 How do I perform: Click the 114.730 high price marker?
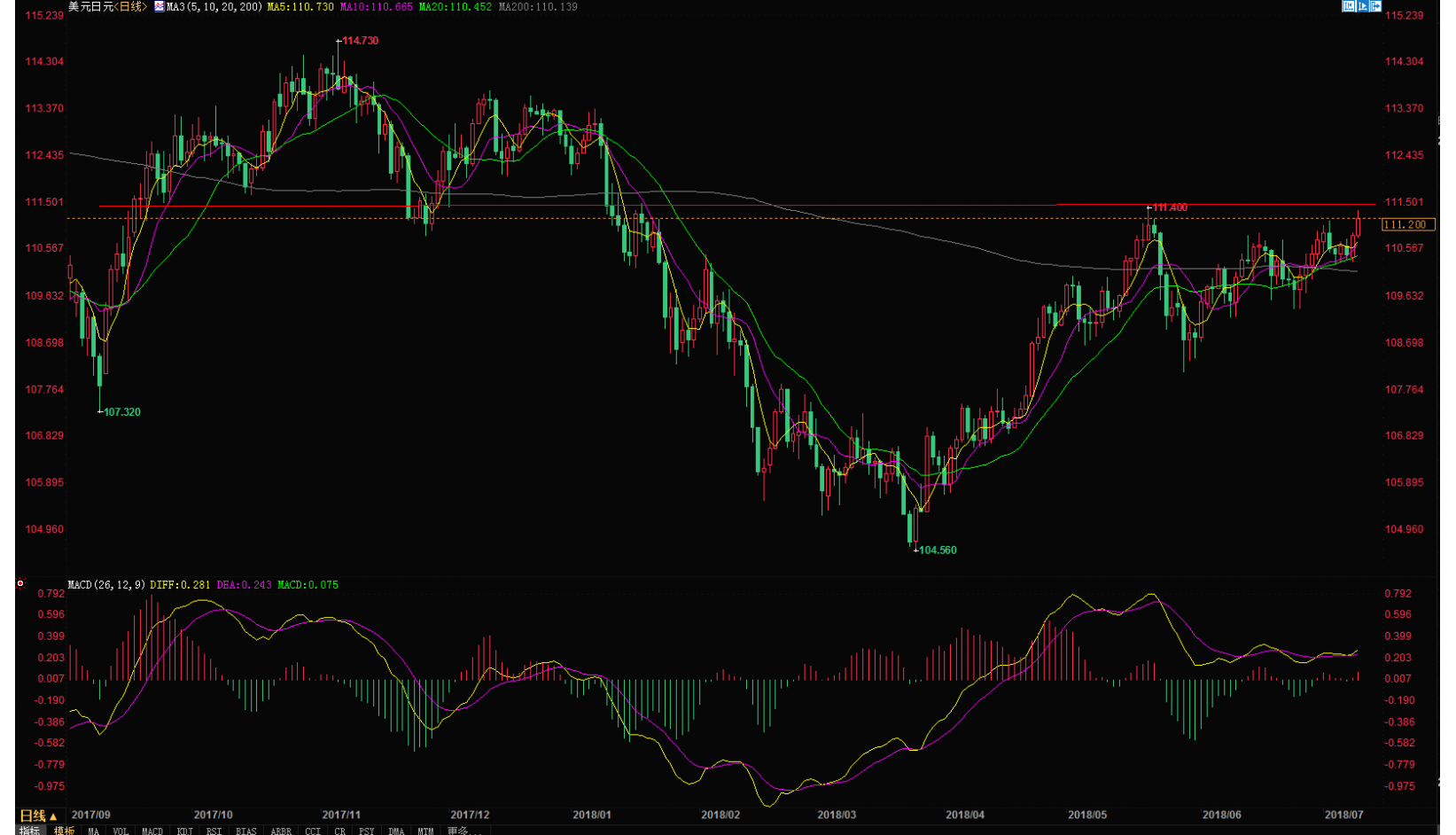click(360, 41)
